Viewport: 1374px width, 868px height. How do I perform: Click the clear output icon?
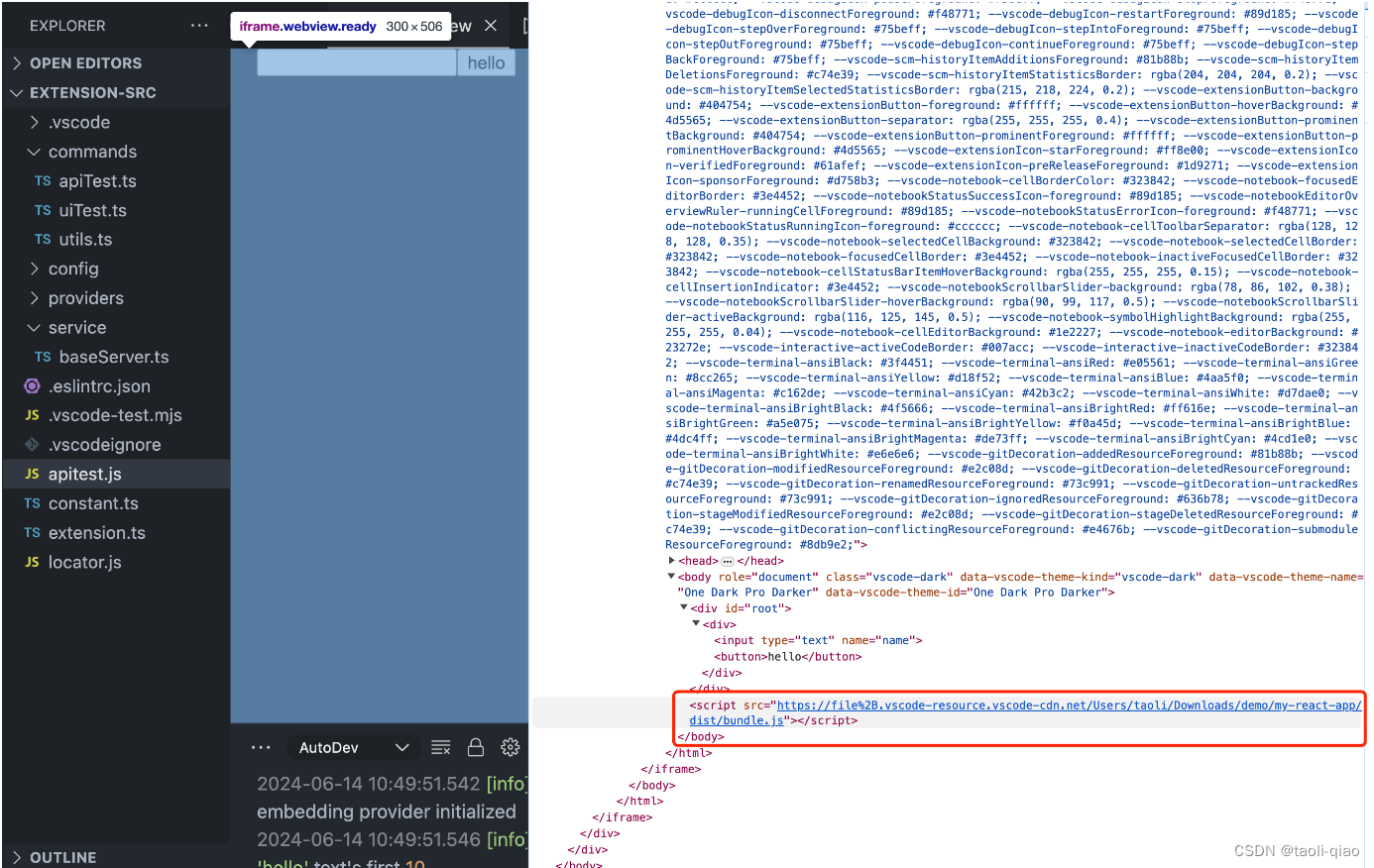click(x=441, y=747)
